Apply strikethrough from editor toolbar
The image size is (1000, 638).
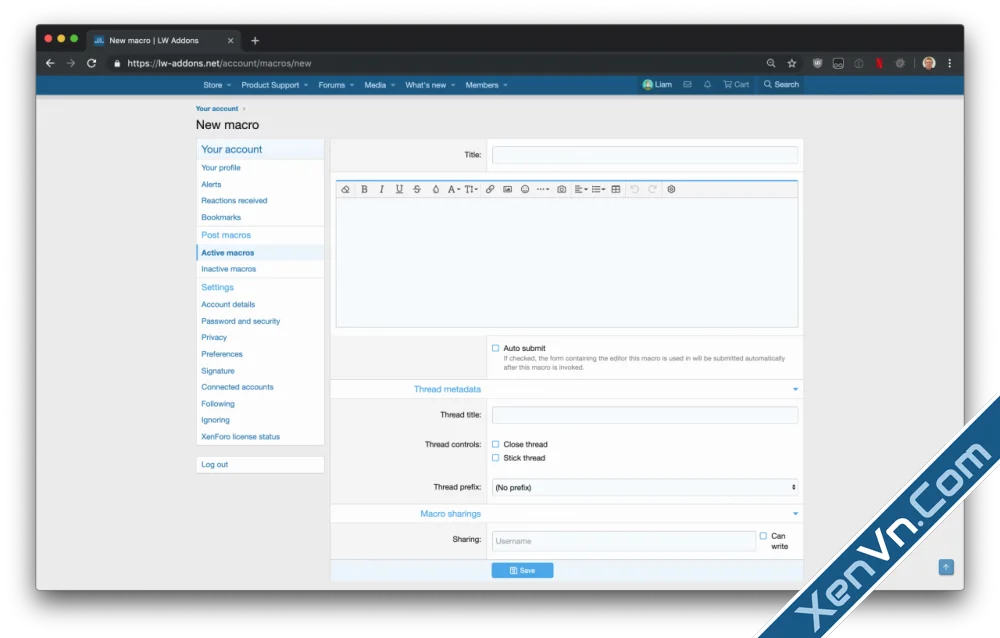pos(417,189)
